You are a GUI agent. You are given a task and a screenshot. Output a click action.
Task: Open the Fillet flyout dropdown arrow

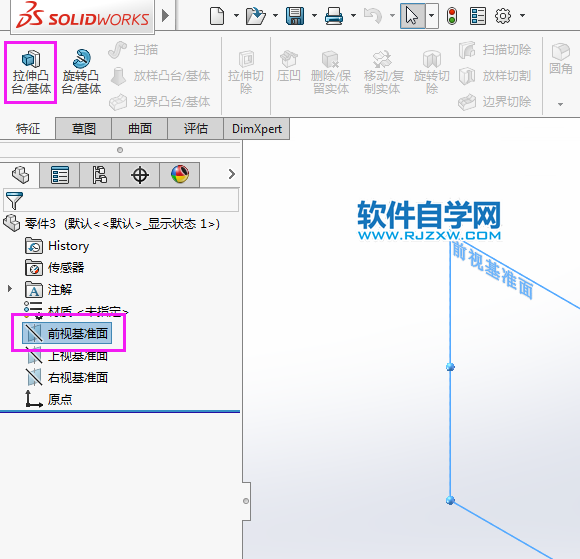pos(560,104)
